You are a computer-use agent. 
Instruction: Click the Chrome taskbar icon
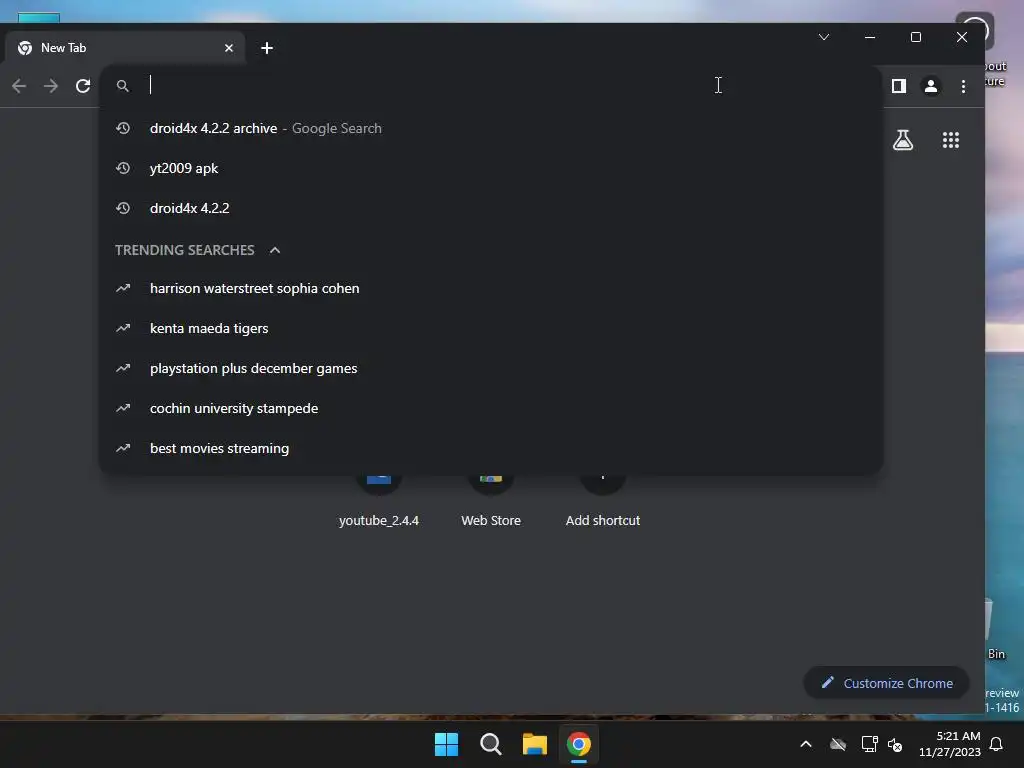[x=579, y=744]
